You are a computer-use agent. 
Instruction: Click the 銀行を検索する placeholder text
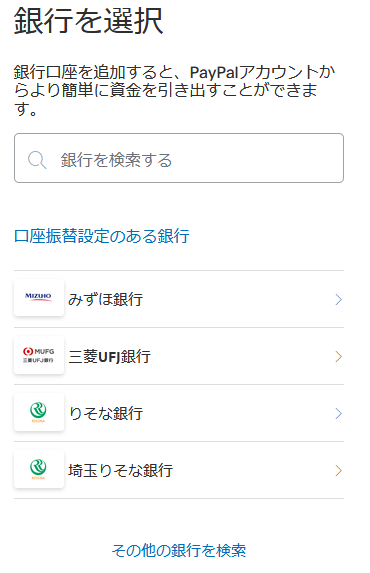pos(116,160)
